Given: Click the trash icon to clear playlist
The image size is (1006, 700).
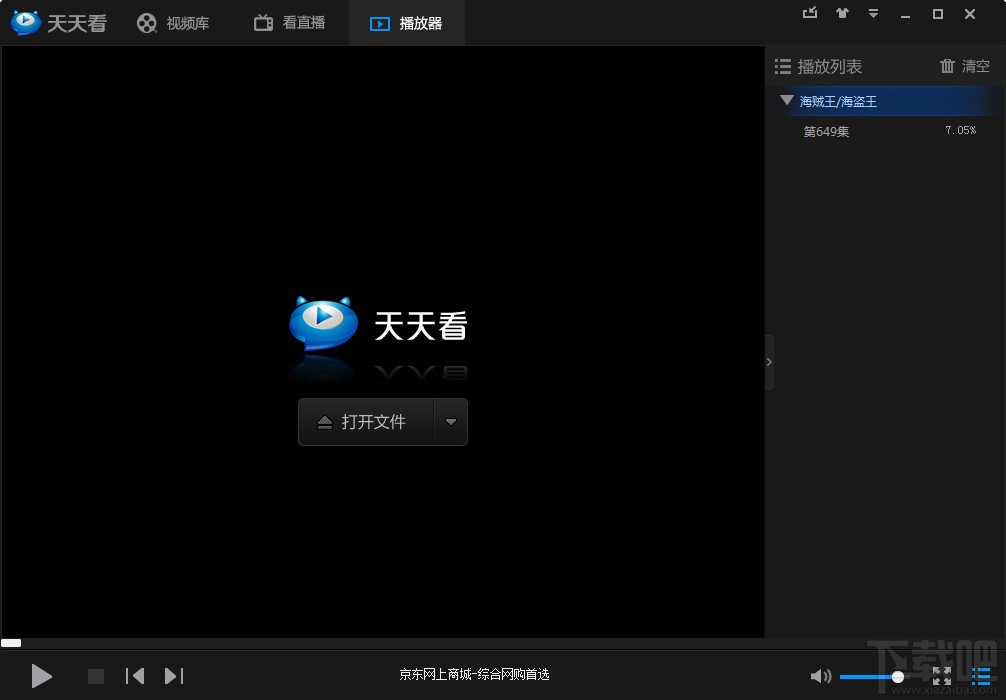Looking at the screenshot, I should tap(946, 66).
